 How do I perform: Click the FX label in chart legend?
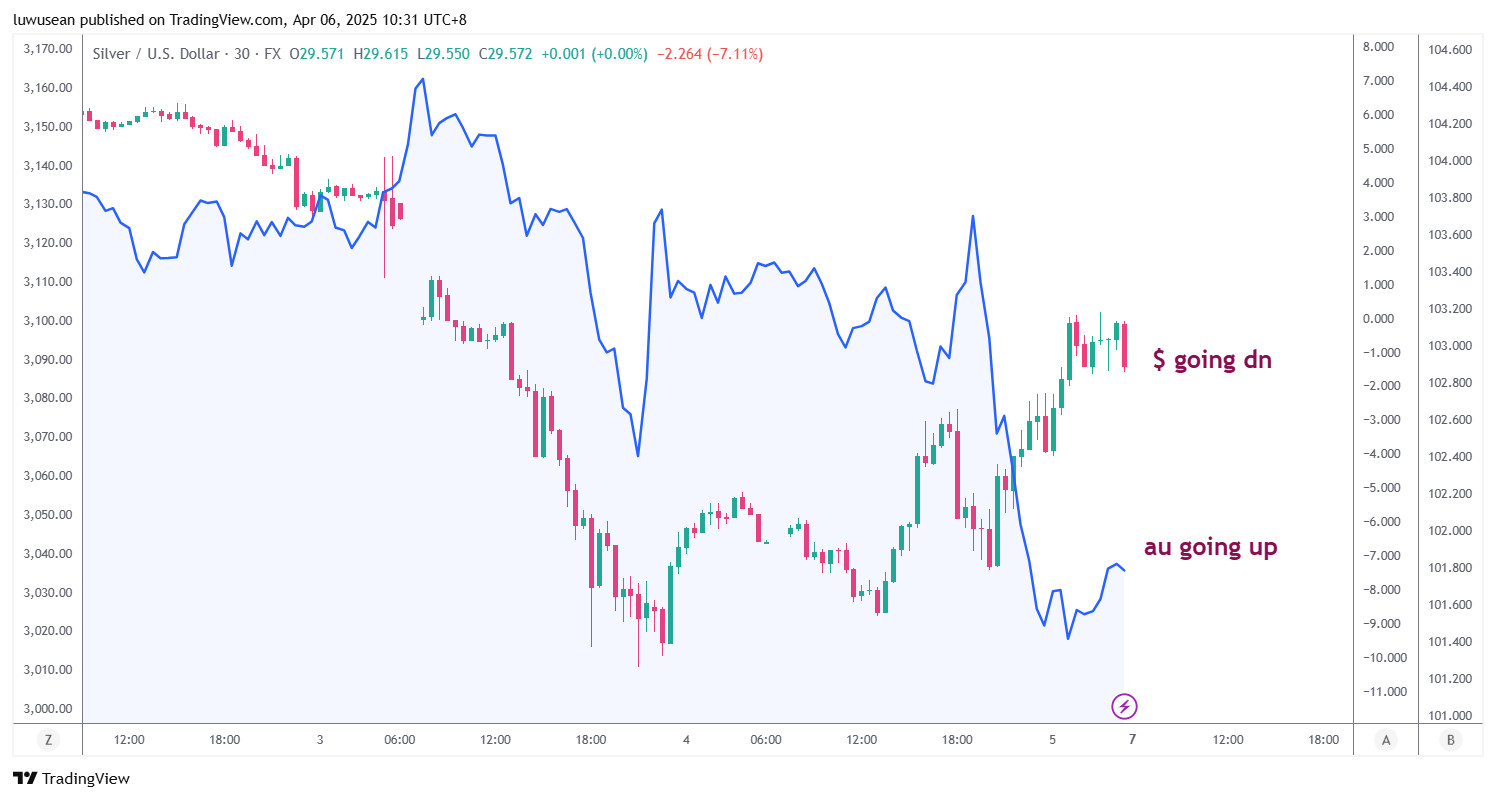pyautogui.click(x=270, y=54)
